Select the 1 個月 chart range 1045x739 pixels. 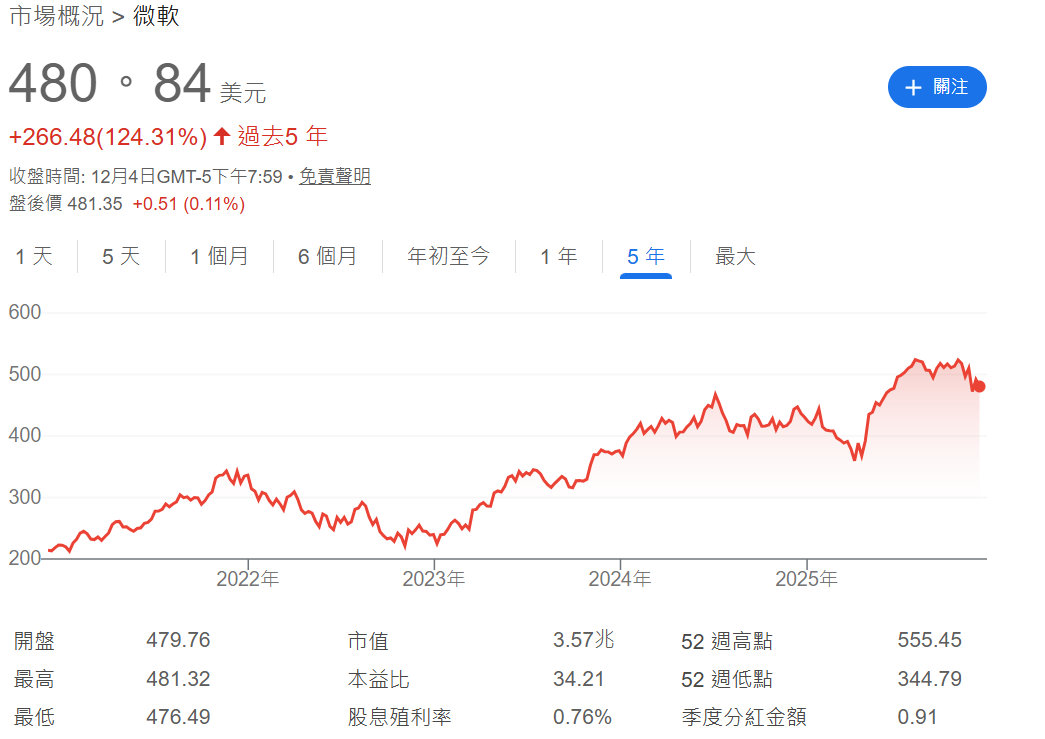(219, 256)
